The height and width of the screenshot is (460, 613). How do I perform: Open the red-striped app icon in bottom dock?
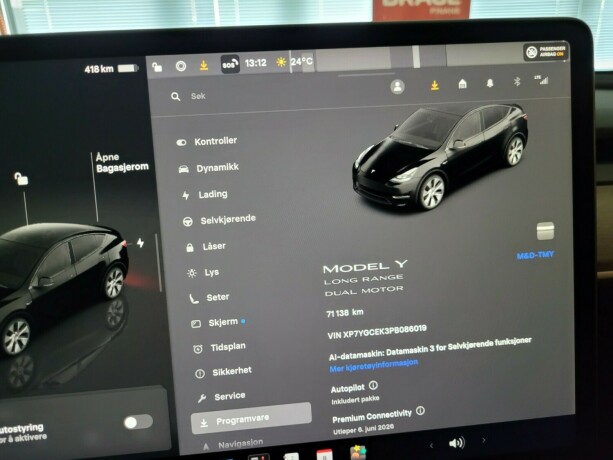coord(324,455)
